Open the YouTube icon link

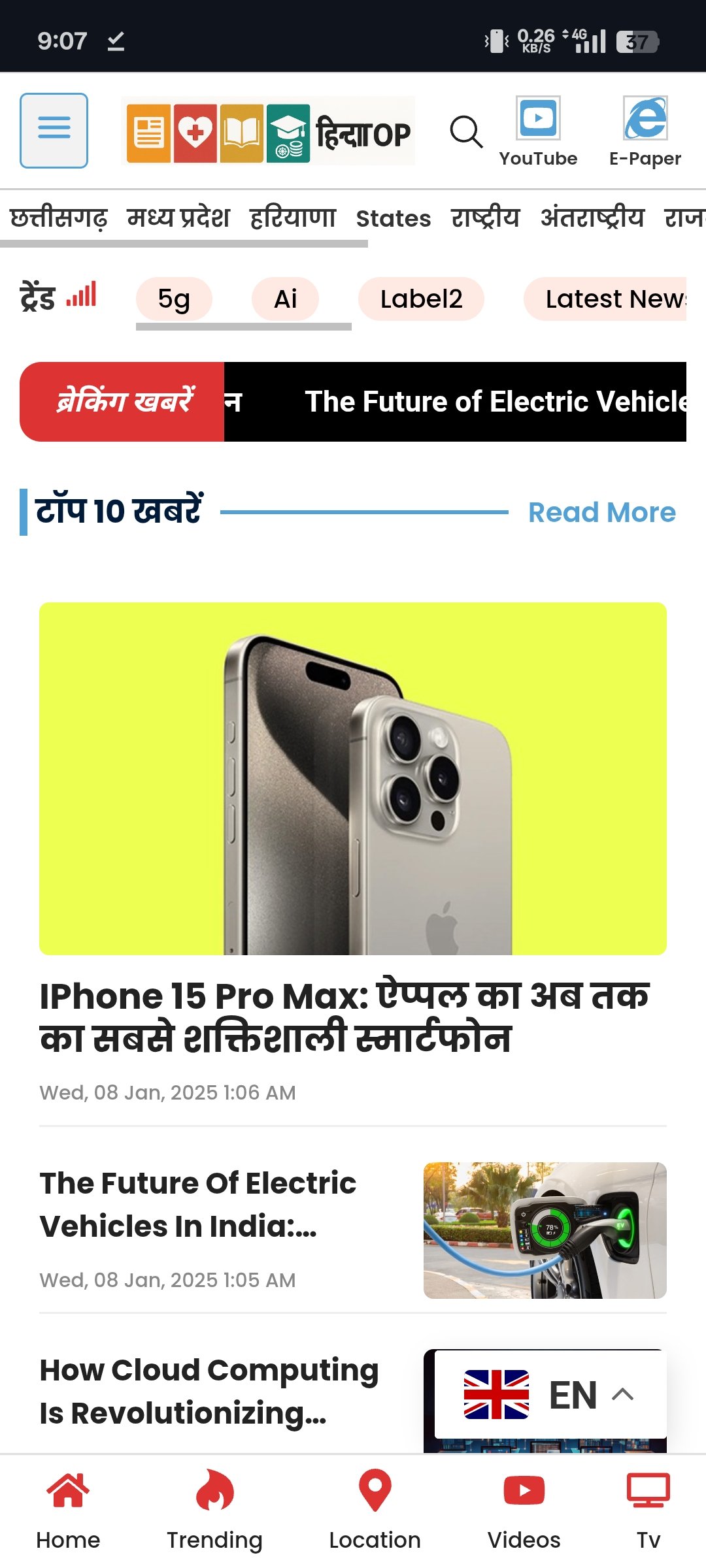[x=538, y=119]
